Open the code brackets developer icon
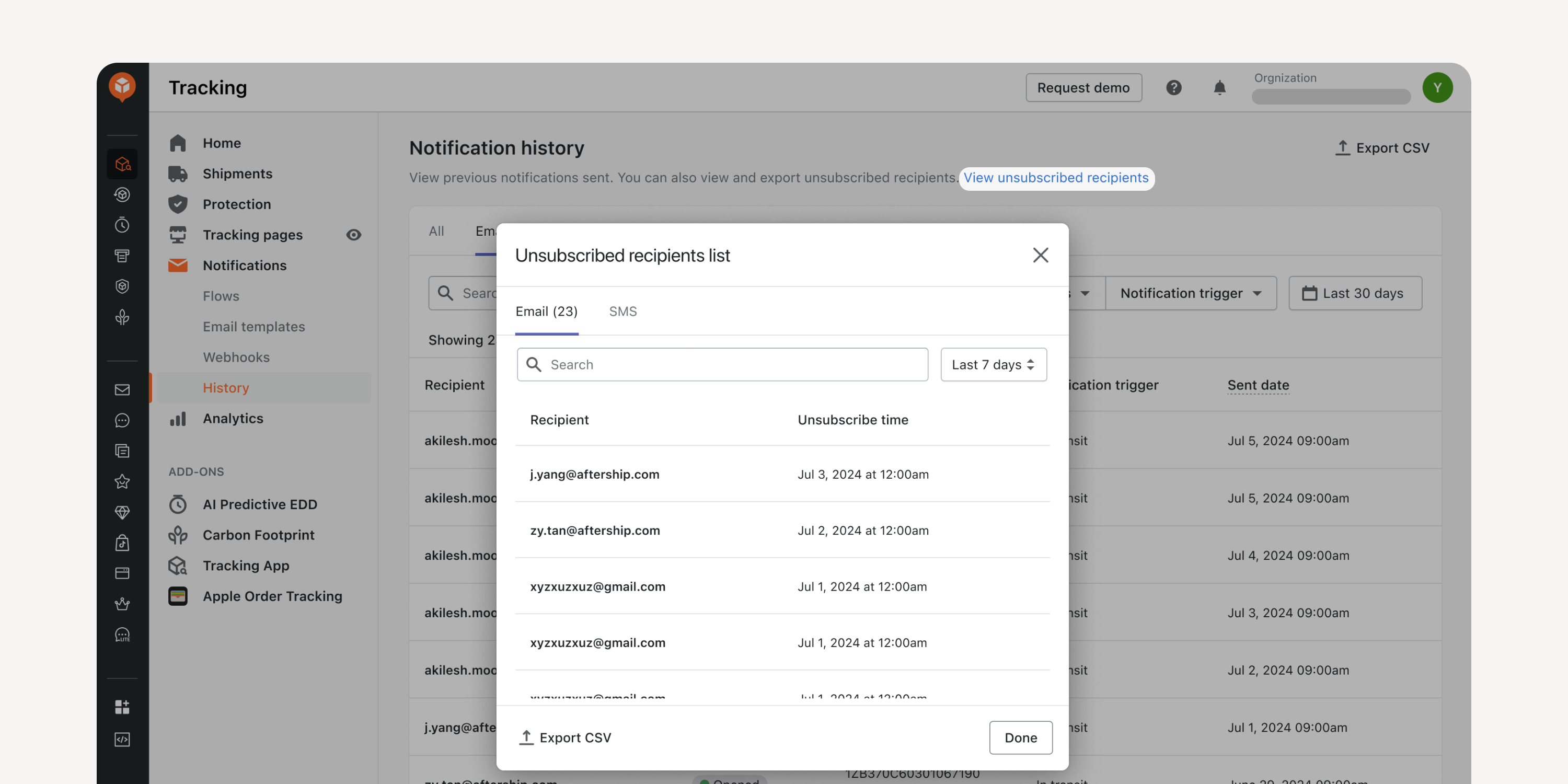This screenshot has width=1568, height=784. coord(122,740)
